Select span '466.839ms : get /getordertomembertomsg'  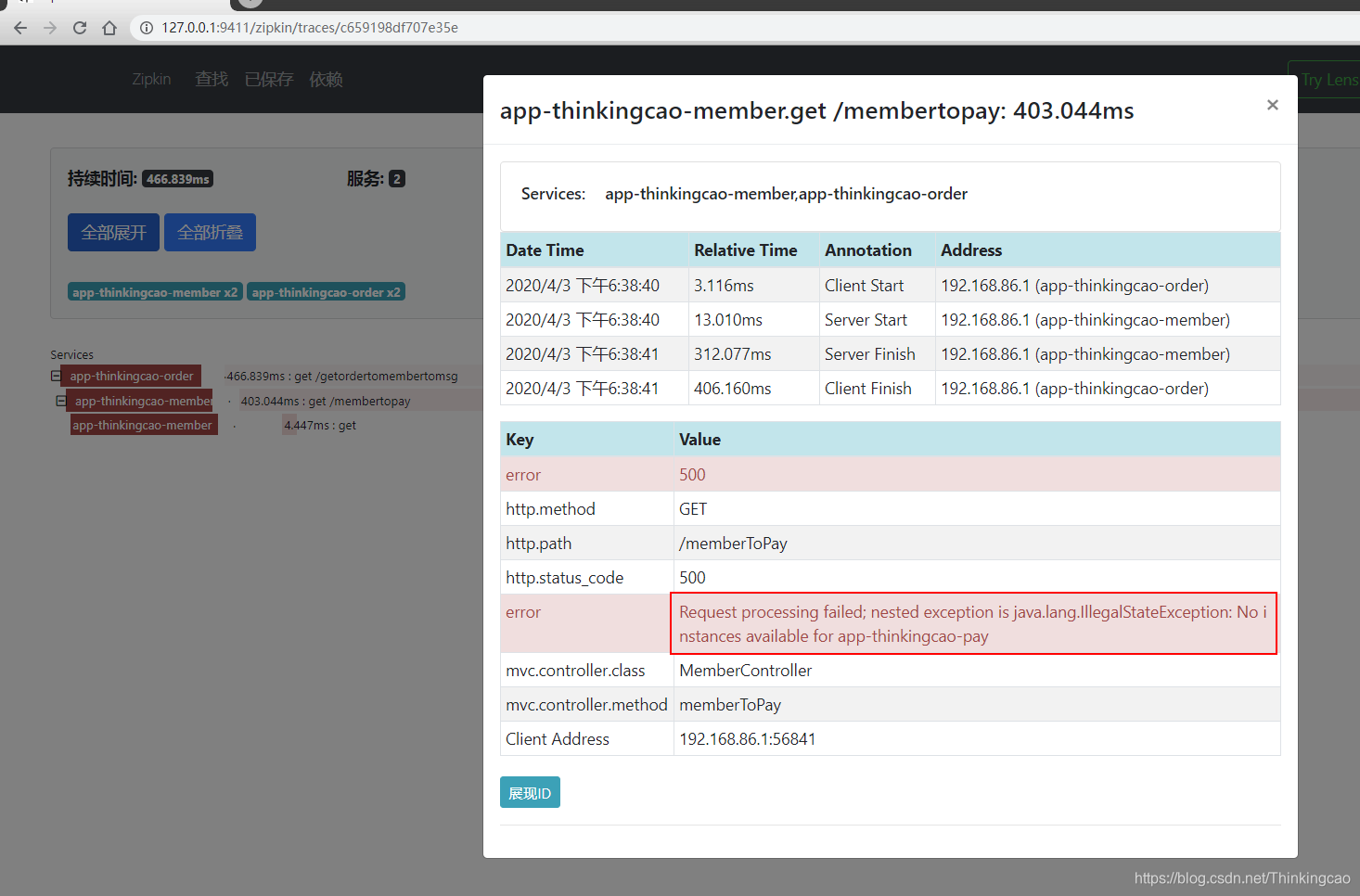coord(342,376)
